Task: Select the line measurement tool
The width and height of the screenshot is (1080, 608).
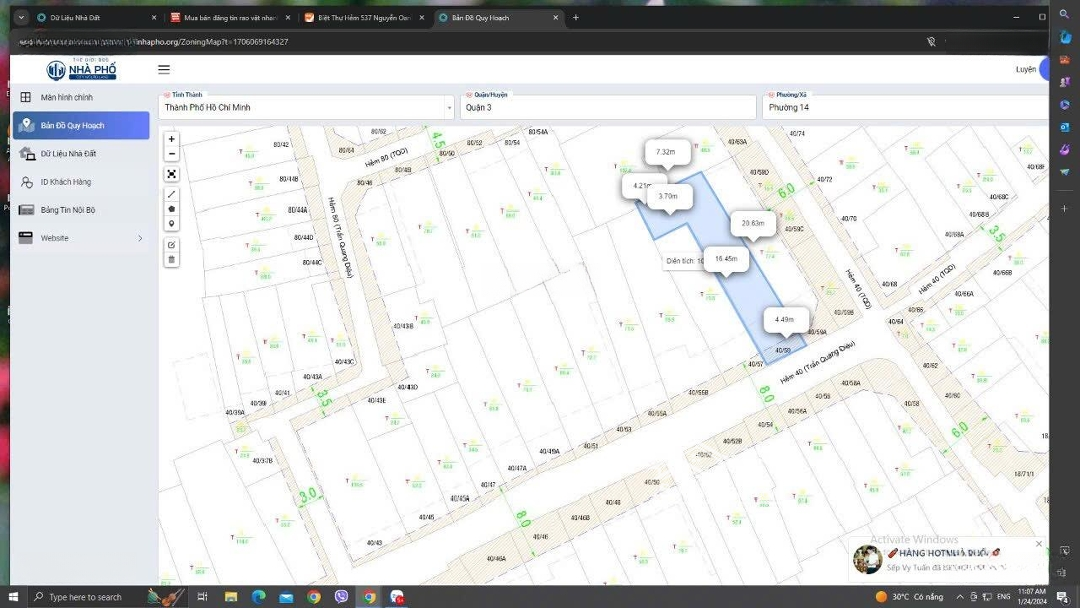Action: click(x=172, y=194)
